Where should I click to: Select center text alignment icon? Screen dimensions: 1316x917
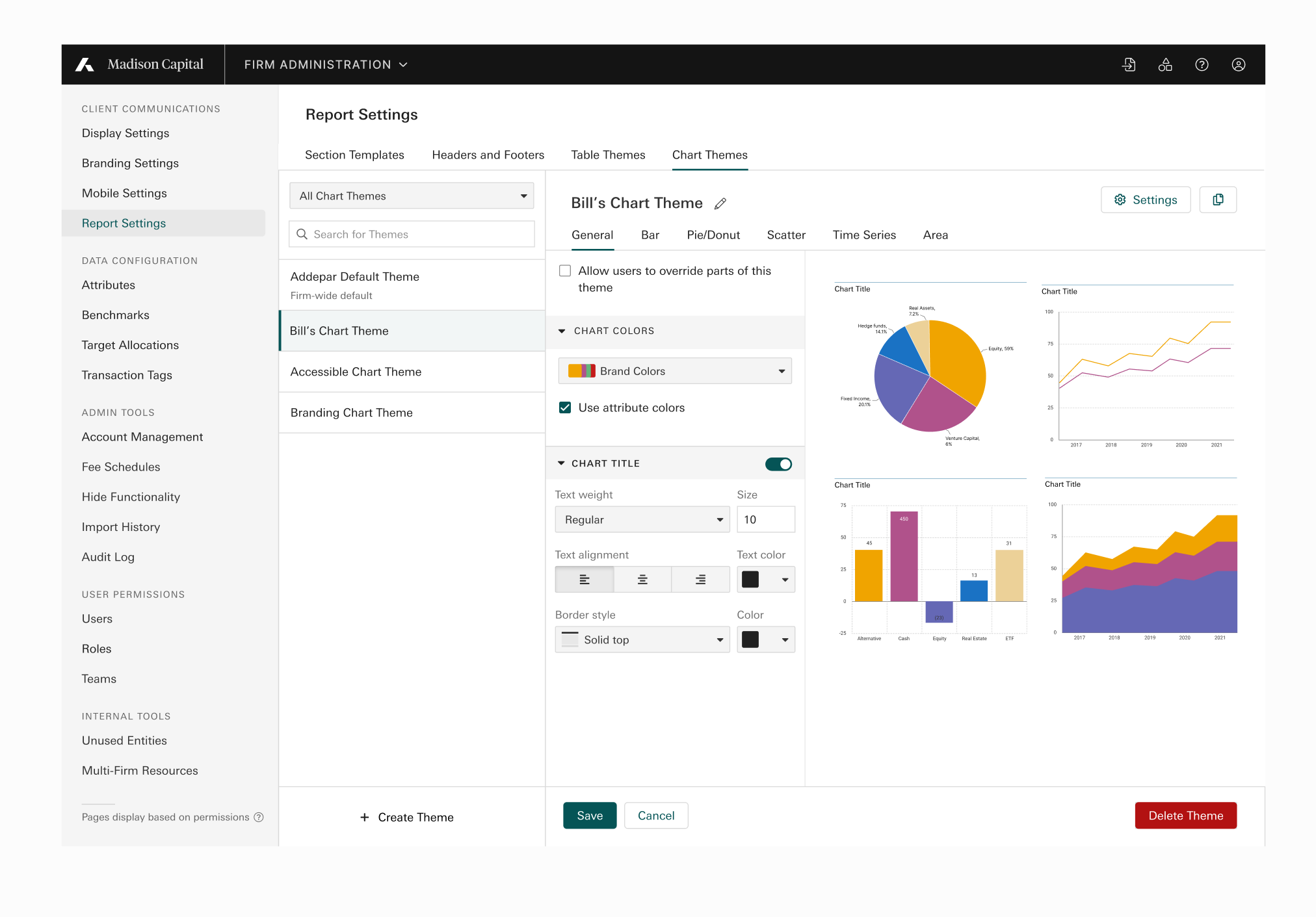642,580
